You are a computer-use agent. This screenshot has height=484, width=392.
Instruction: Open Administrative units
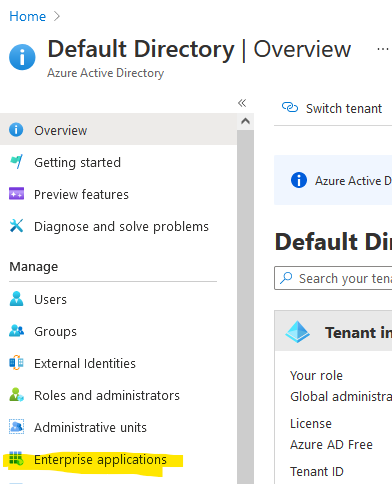click(x=90, y=427)
